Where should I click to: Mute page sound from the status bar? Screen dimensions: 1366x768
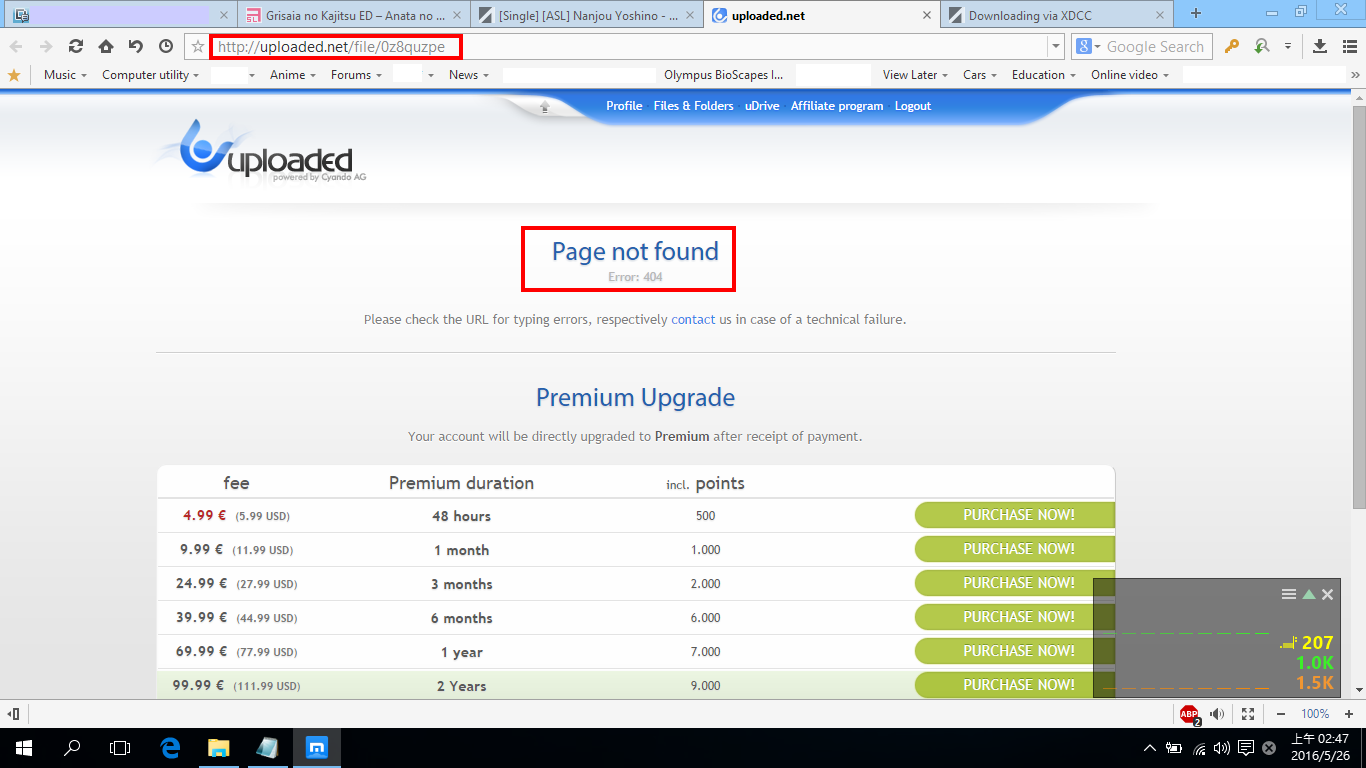pos(1217,714)
